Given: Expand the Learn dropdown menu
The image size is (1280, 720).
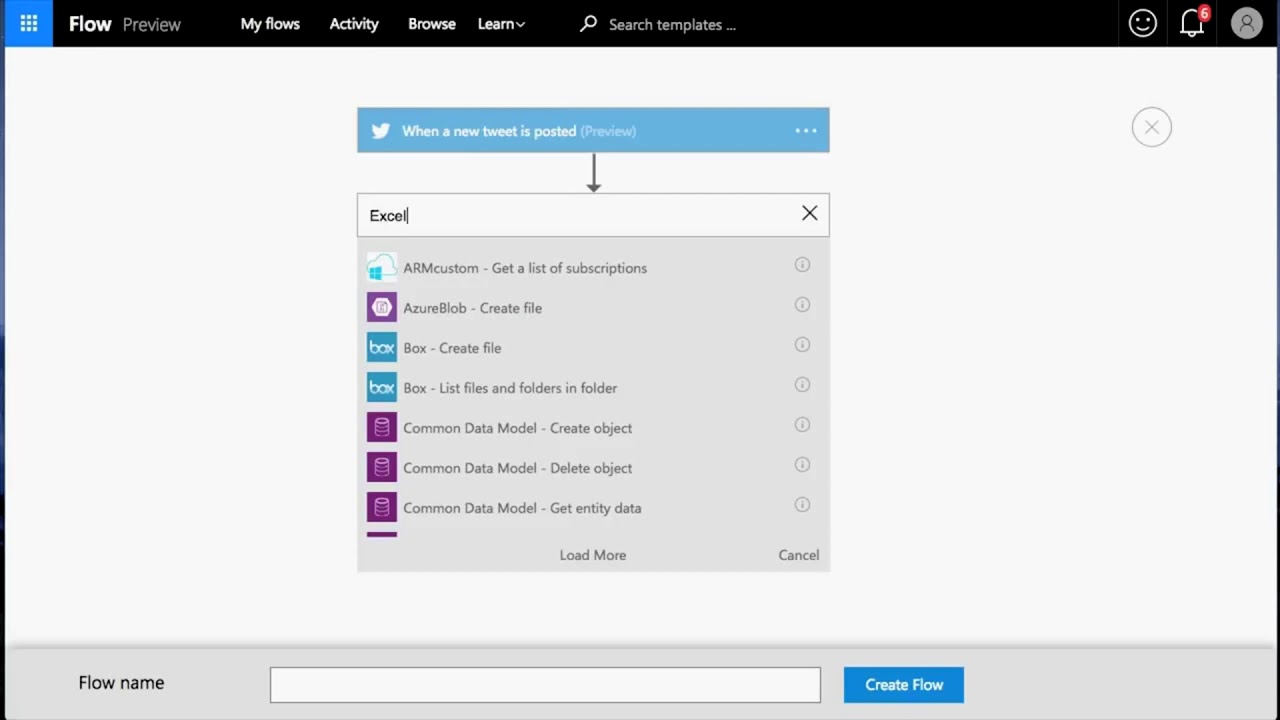Looking at the screenshot, I should (x=501, y=24).
